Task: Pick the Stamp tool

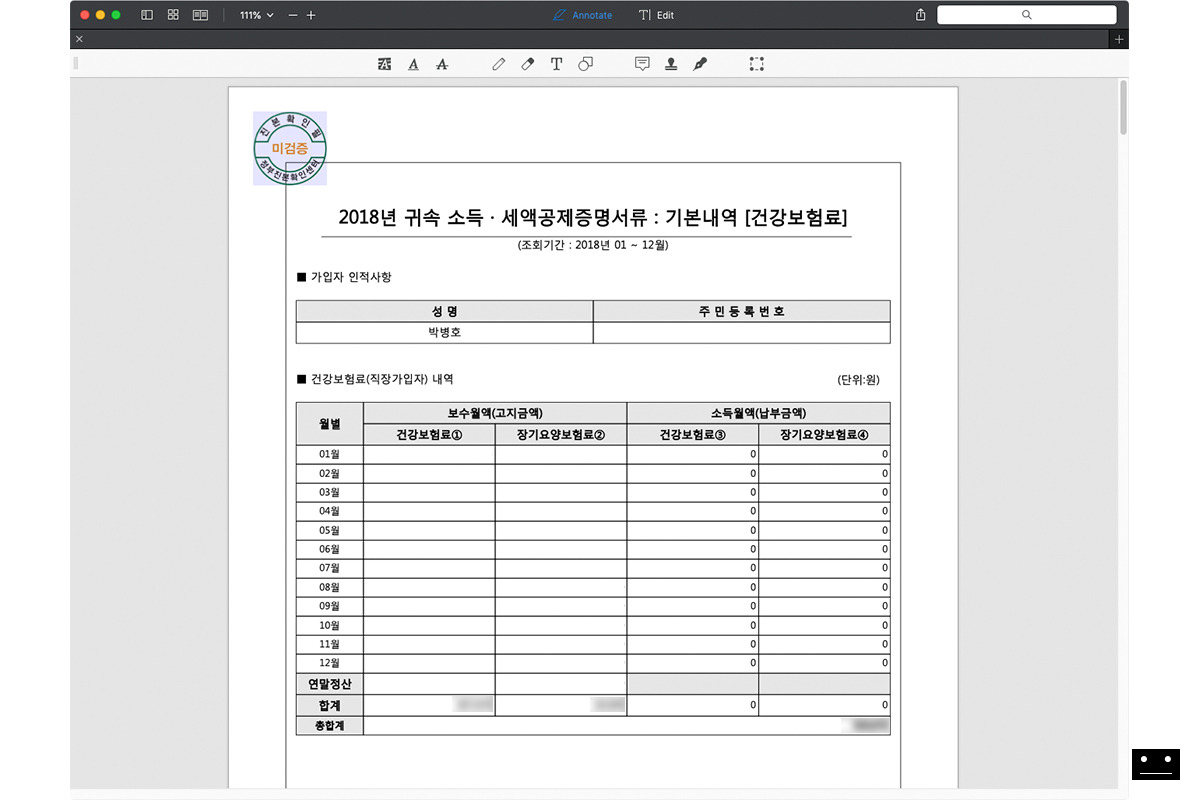Action: coord(671,63)
